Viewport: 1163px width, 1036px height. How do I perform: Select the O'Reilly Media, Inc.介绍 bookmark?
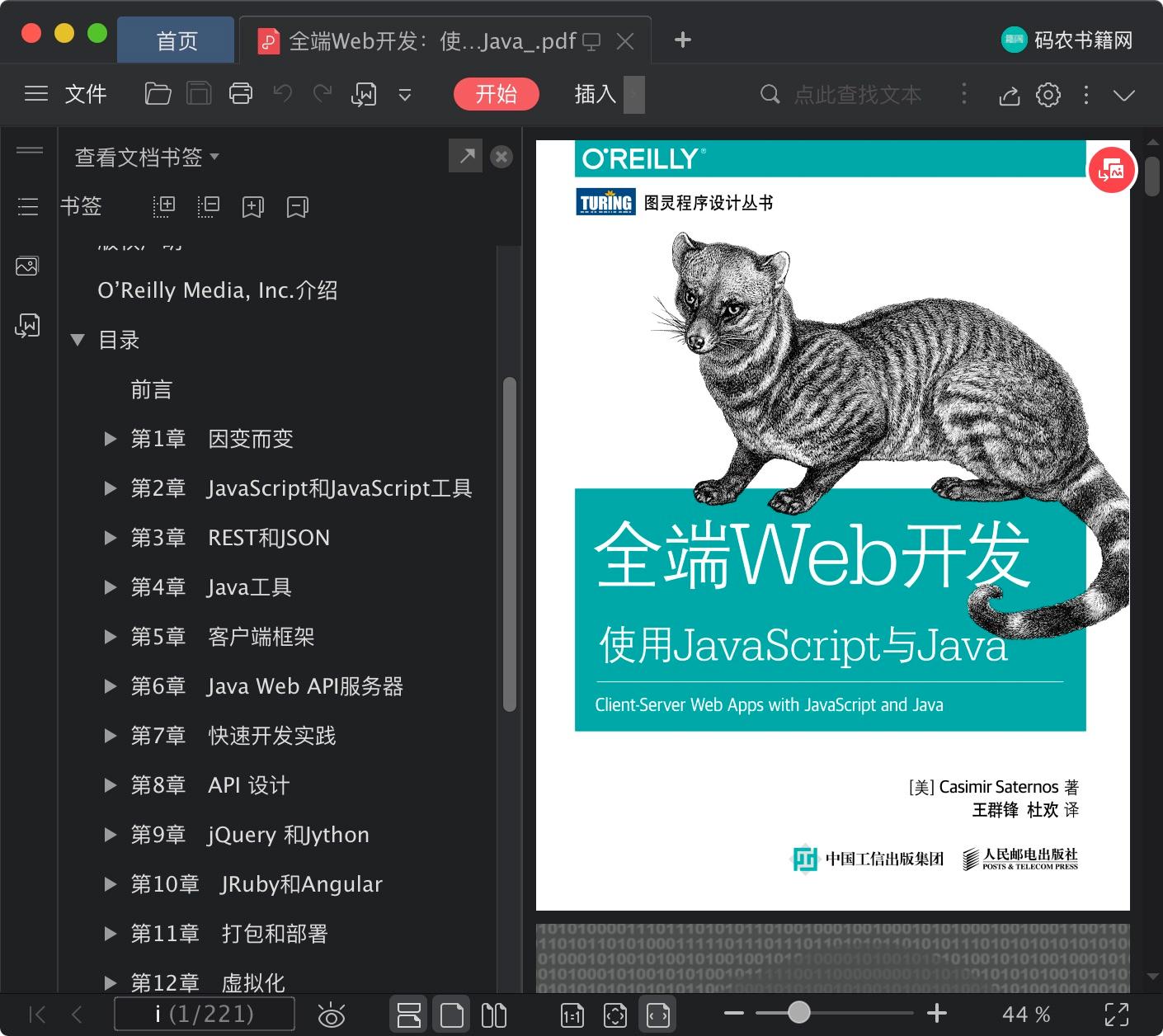(218, 290)
